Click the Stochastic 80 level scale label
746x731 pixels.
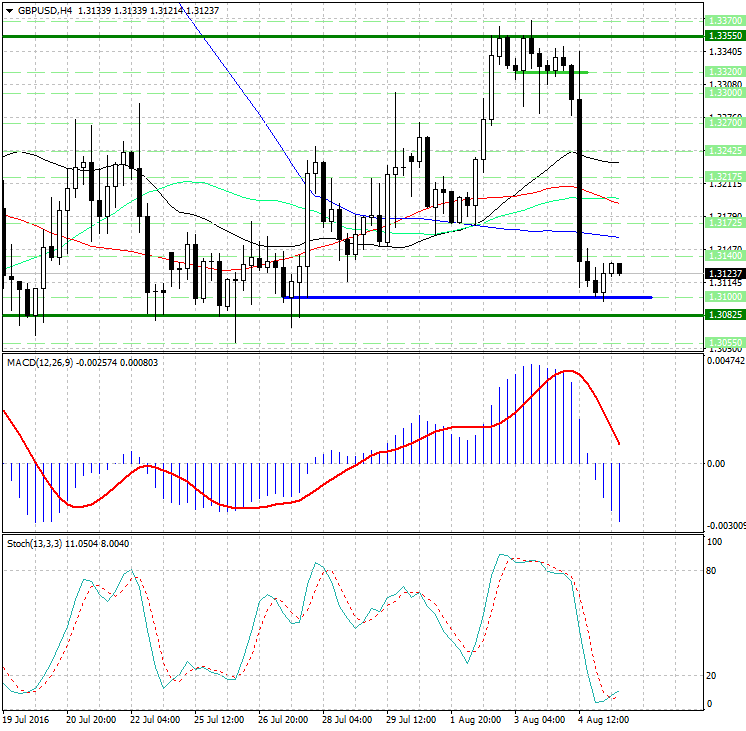(713, 571)
